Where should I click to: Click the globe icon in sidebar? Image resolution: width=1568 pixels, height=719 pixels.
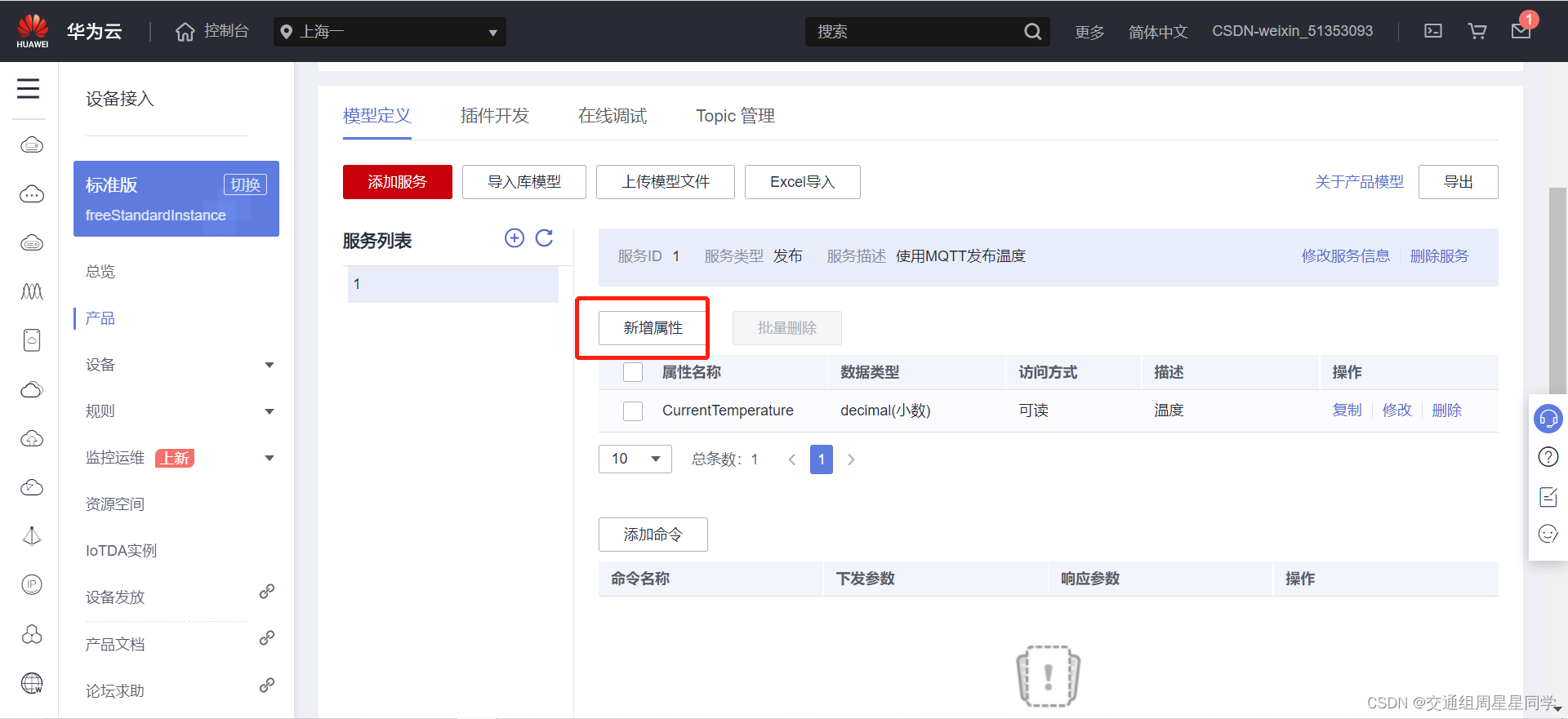pyautogui.click(x=32, y=683)
